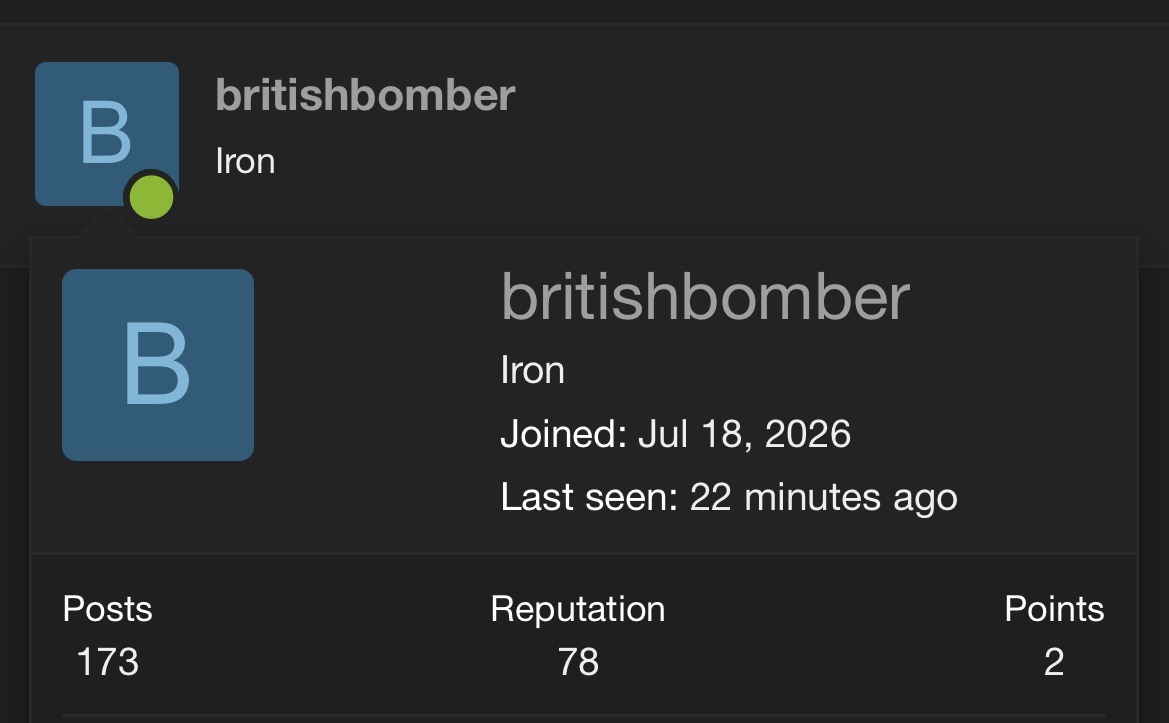1169x723 pixels.
Task: Select the Iron rank in the profile card
Action: click(x=532, y=370)
